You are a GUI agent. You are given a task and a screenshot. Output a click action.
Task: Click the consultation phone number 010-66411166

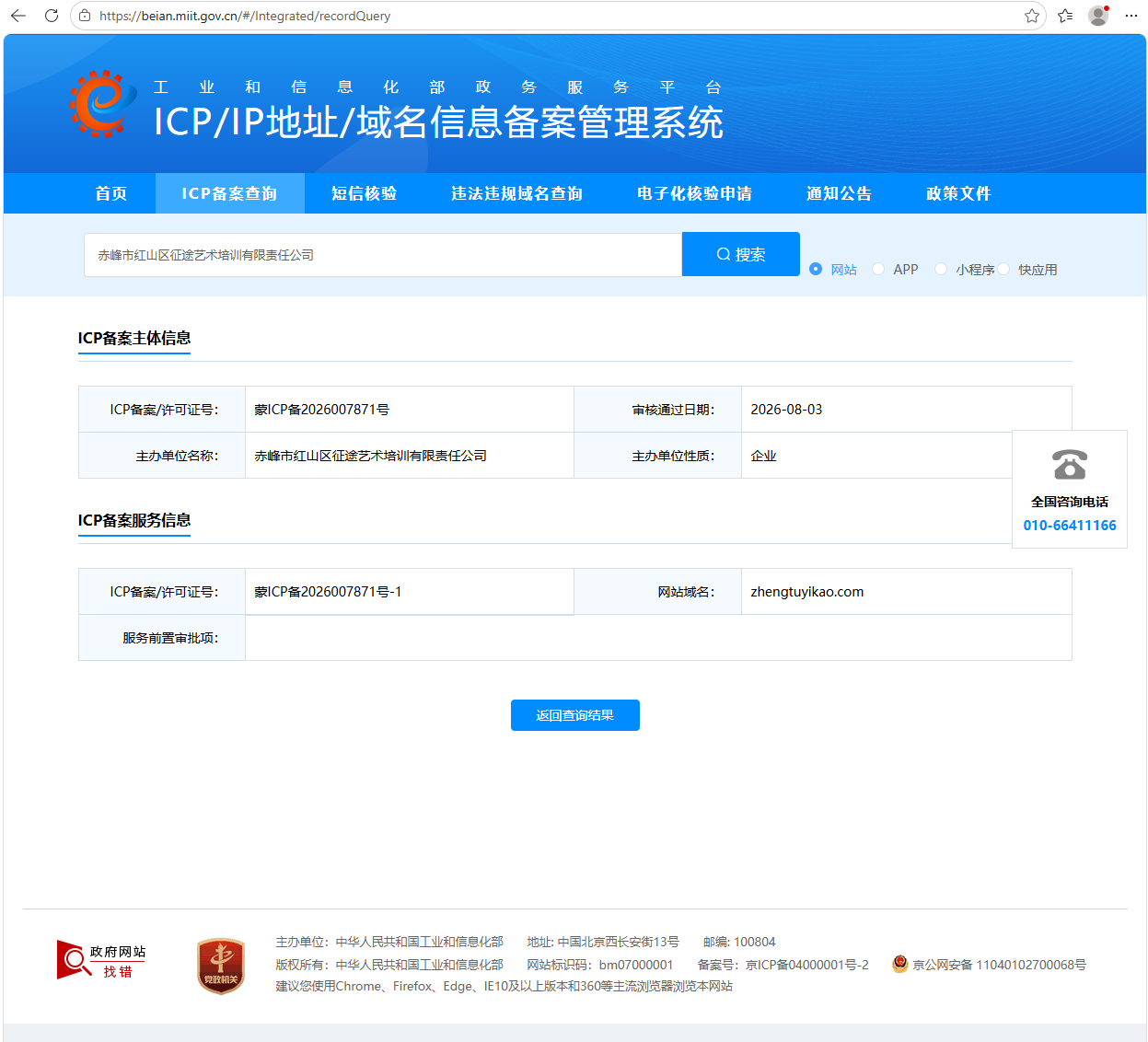[x=1070, y=526]
